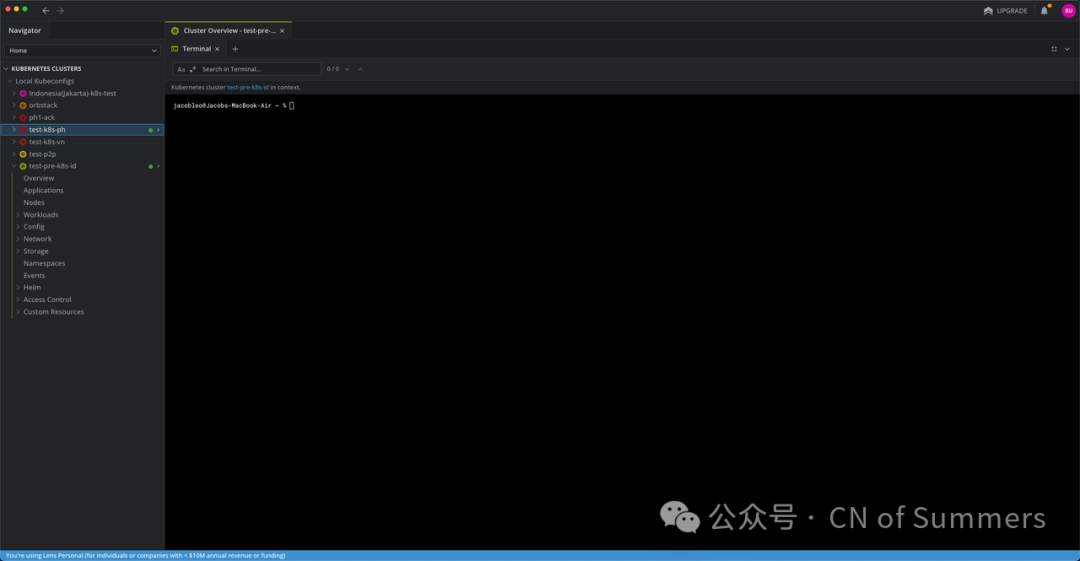1080x561 pixels.
Task: Close the Terminal tab
Action: tap(217, 49)
